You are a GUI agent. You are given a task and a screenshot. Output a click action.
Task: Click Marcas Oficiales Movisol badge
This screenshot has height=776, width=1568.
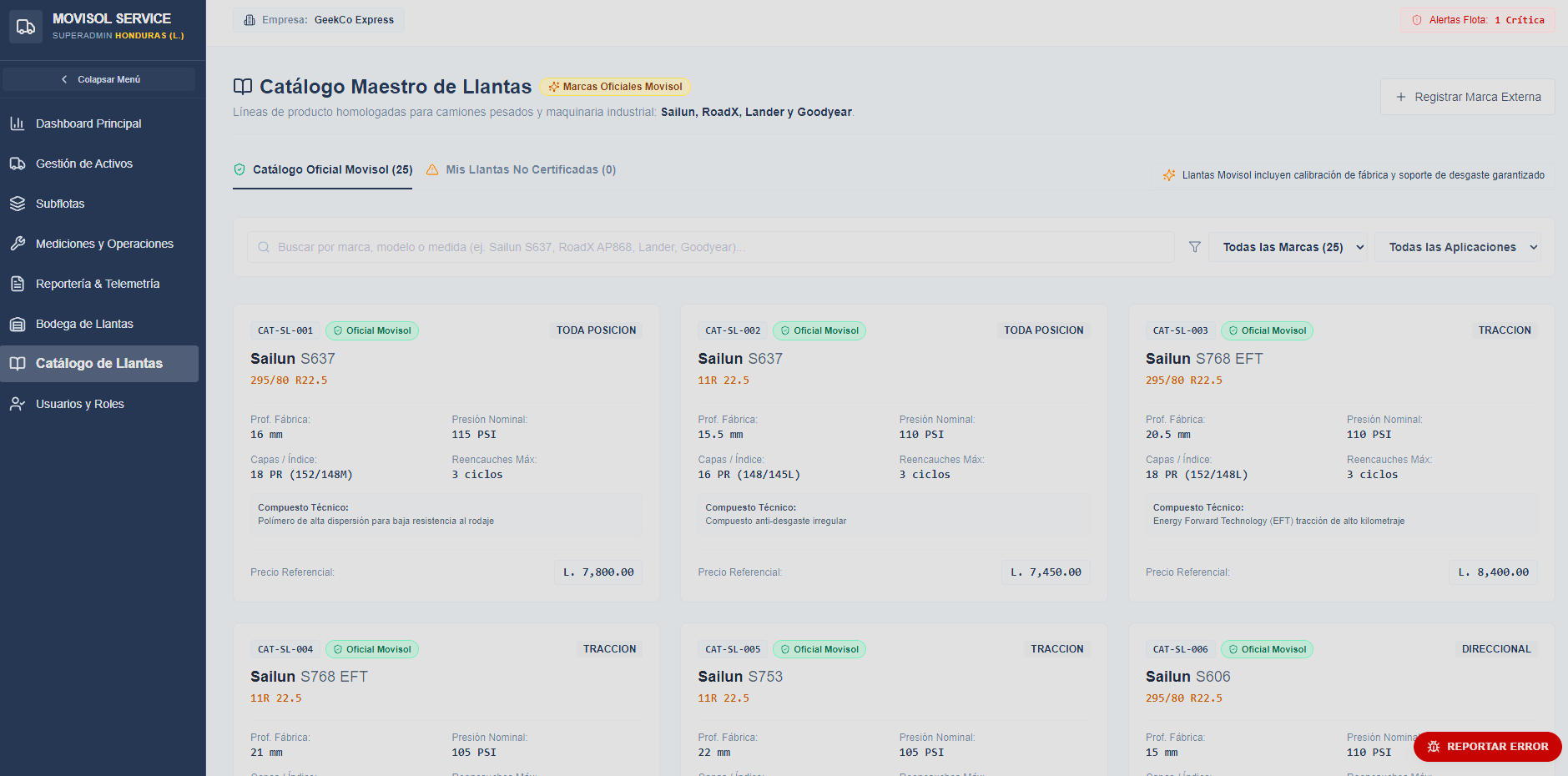coord(615,87)
